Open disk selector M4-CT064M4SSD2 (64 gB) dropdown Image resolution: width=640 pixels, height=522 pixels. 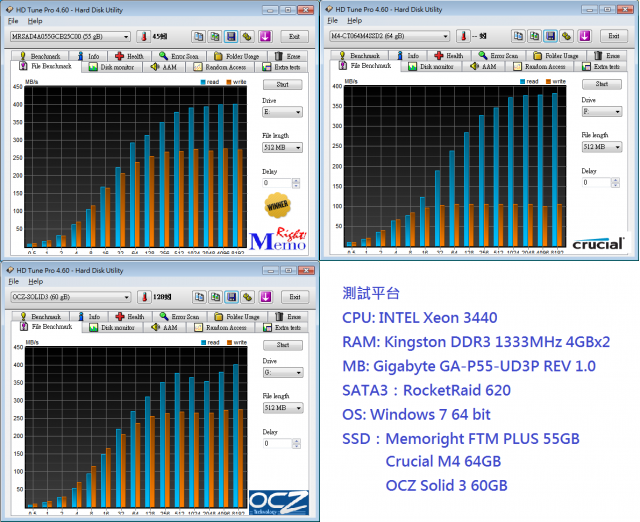tap(390, 36)
